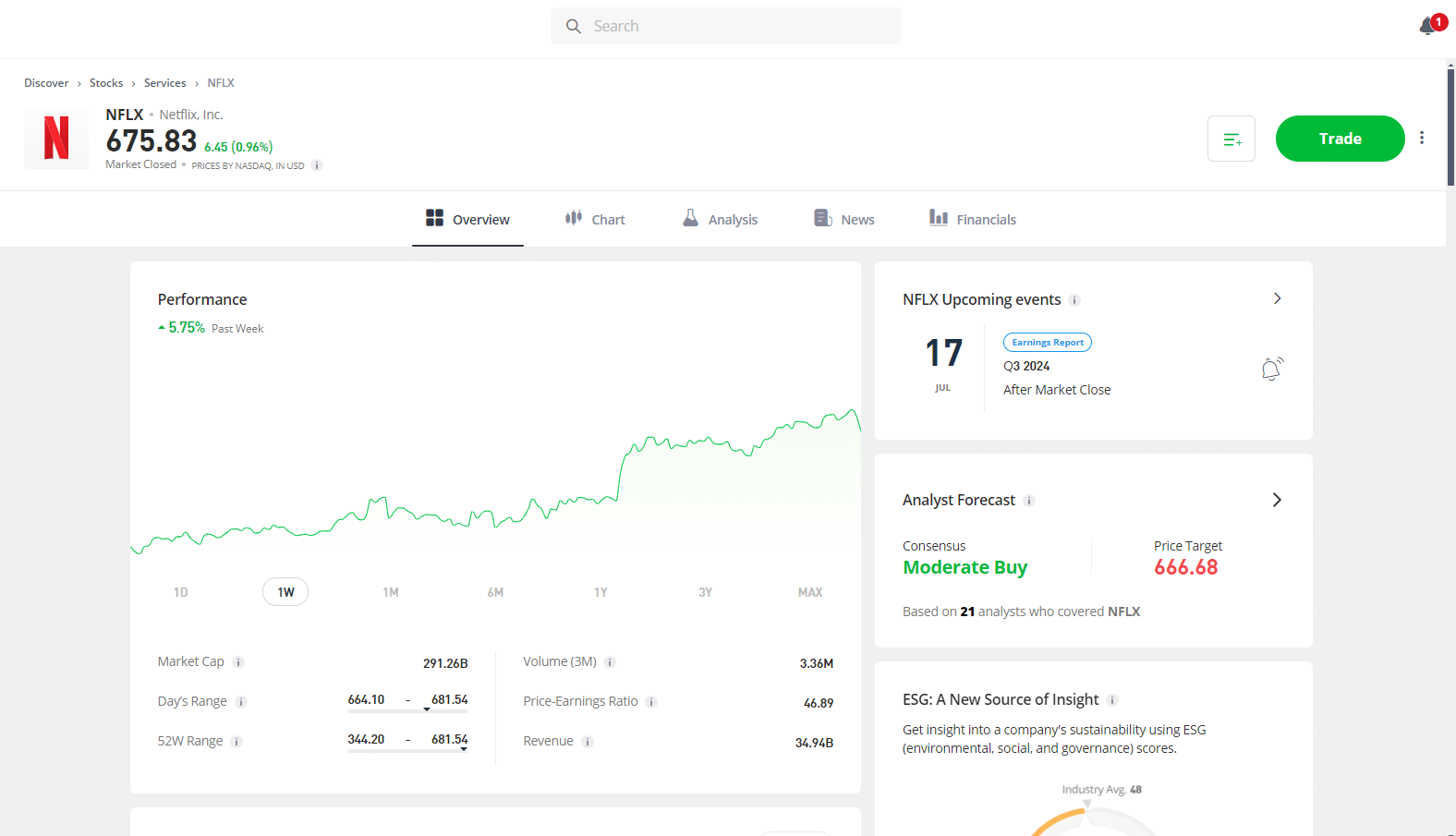Click the search magnifier icon
Viewport: 1456px width, 836px height.
coord(574,26)
